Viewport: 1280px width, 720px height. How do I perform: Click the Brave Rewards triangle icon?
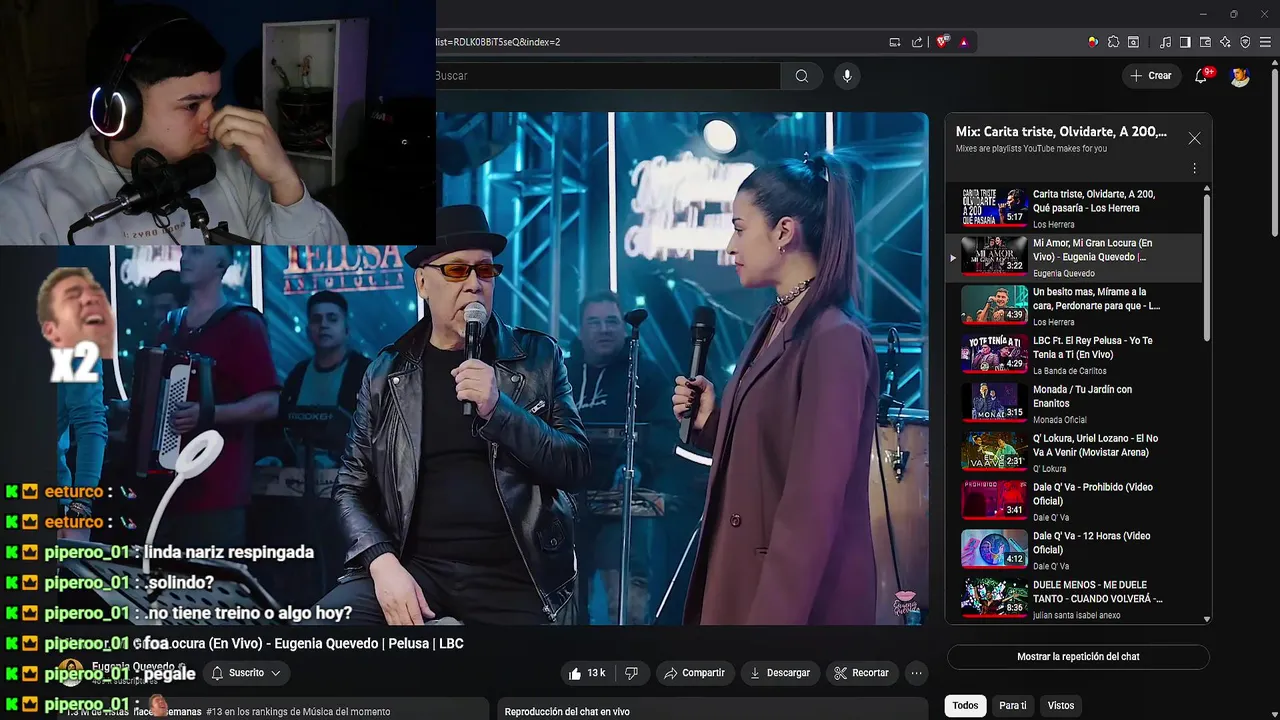click(x=964, y=42)
